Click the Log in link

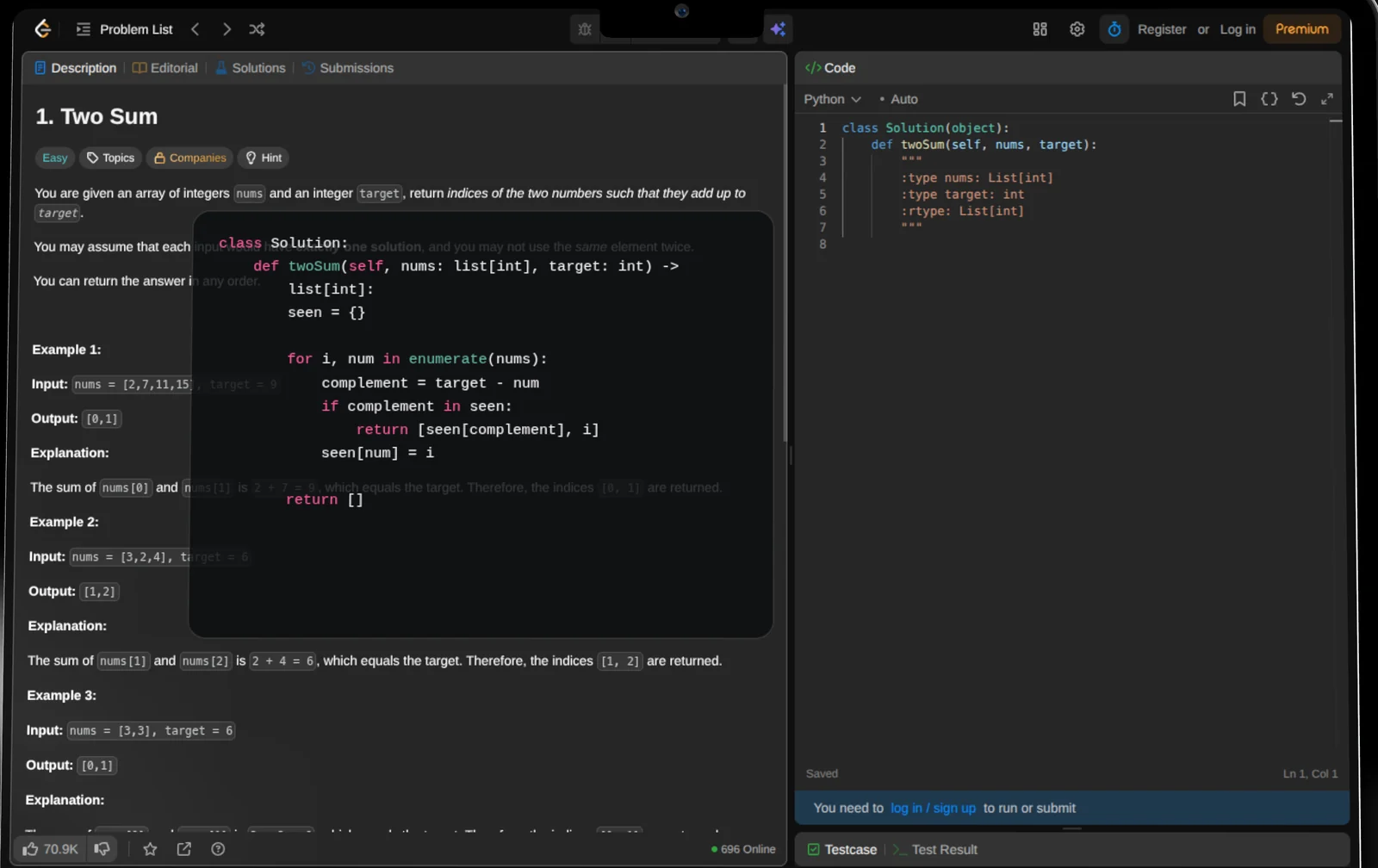pyautogui.click(x=1238, y=29)
